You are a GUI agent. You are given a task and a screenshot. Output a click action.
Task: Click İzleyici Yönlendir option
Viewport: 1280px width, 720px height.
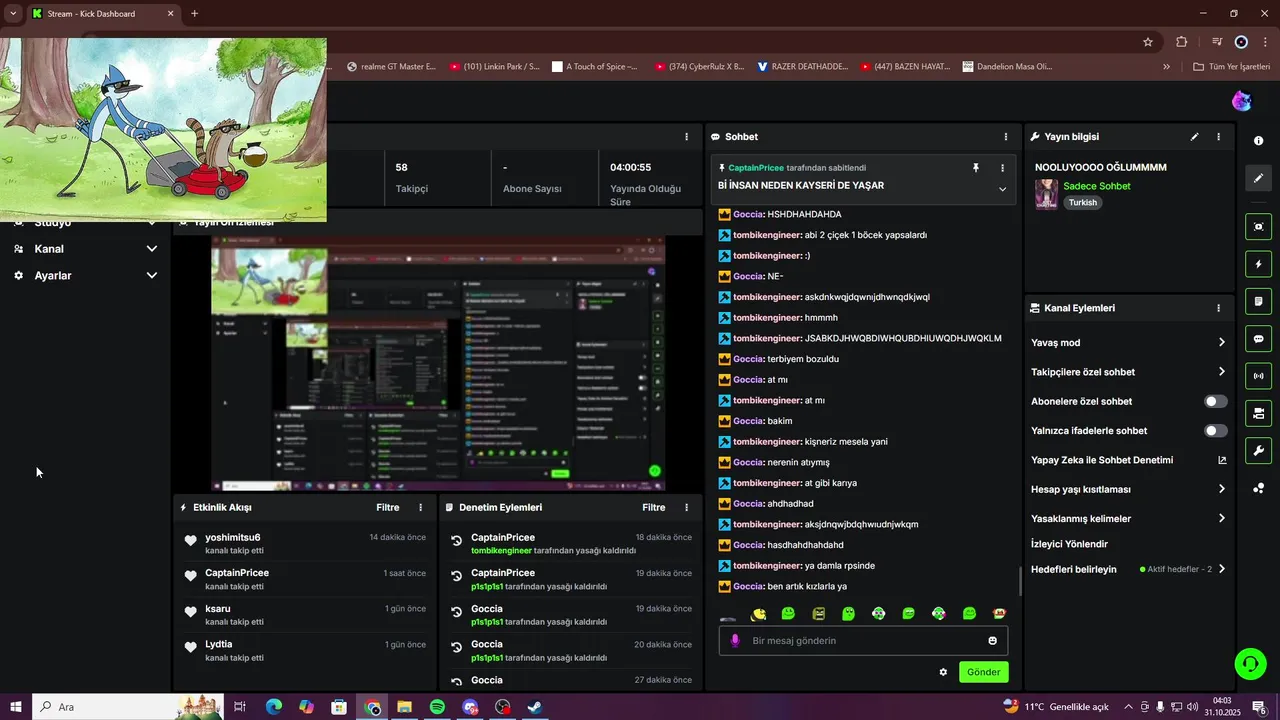[1069, 544]
